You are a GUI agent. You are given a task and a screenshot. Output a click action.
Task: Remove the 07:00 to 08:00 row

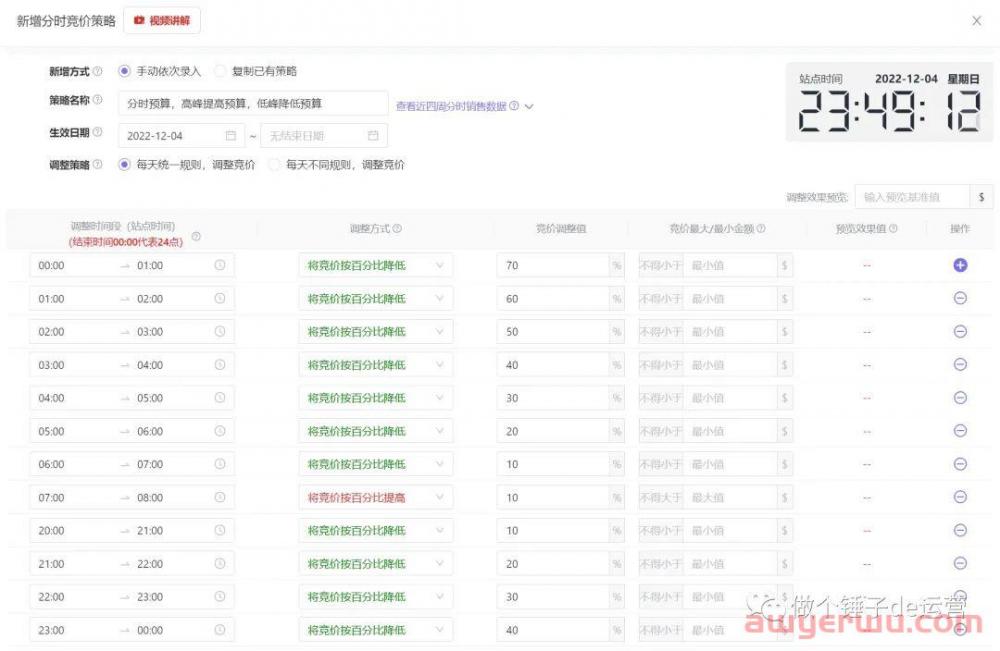click(960, 497)
